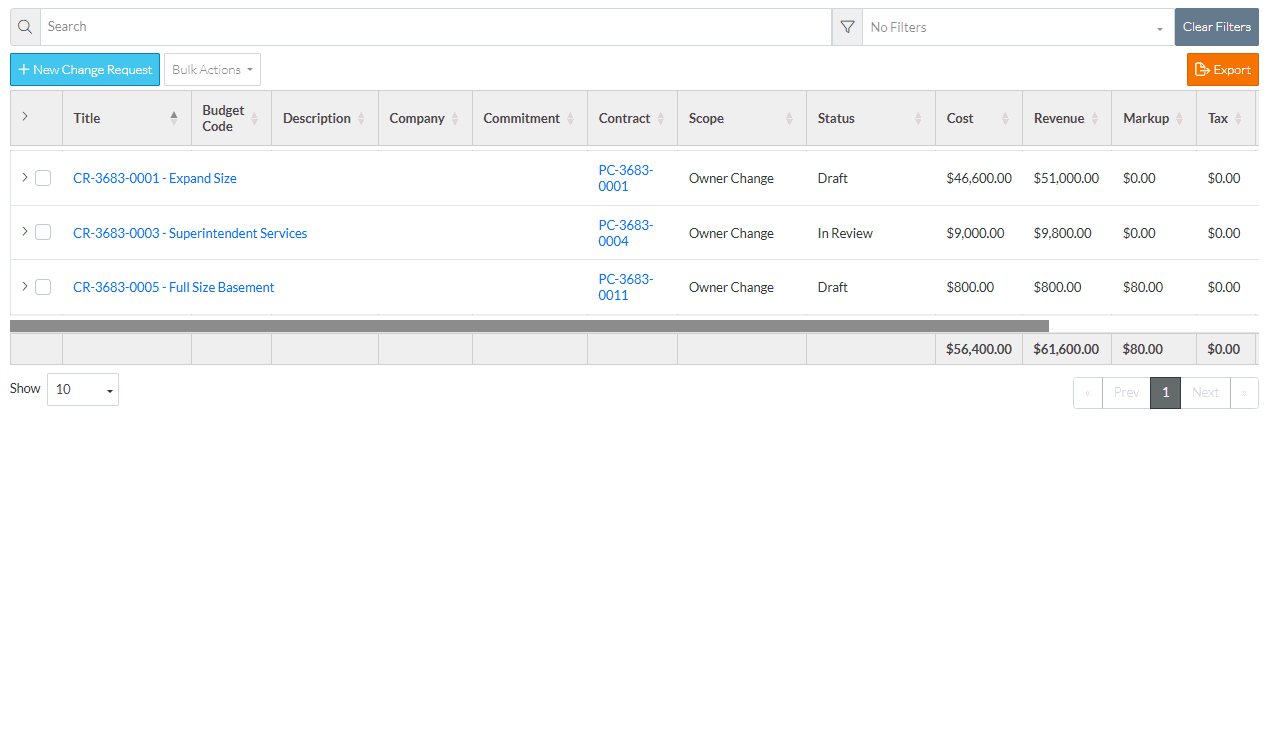Open CR-3683-0005 - Full Size Basement link
This screenshot has height=746, width=1280.
click(174, 287)
